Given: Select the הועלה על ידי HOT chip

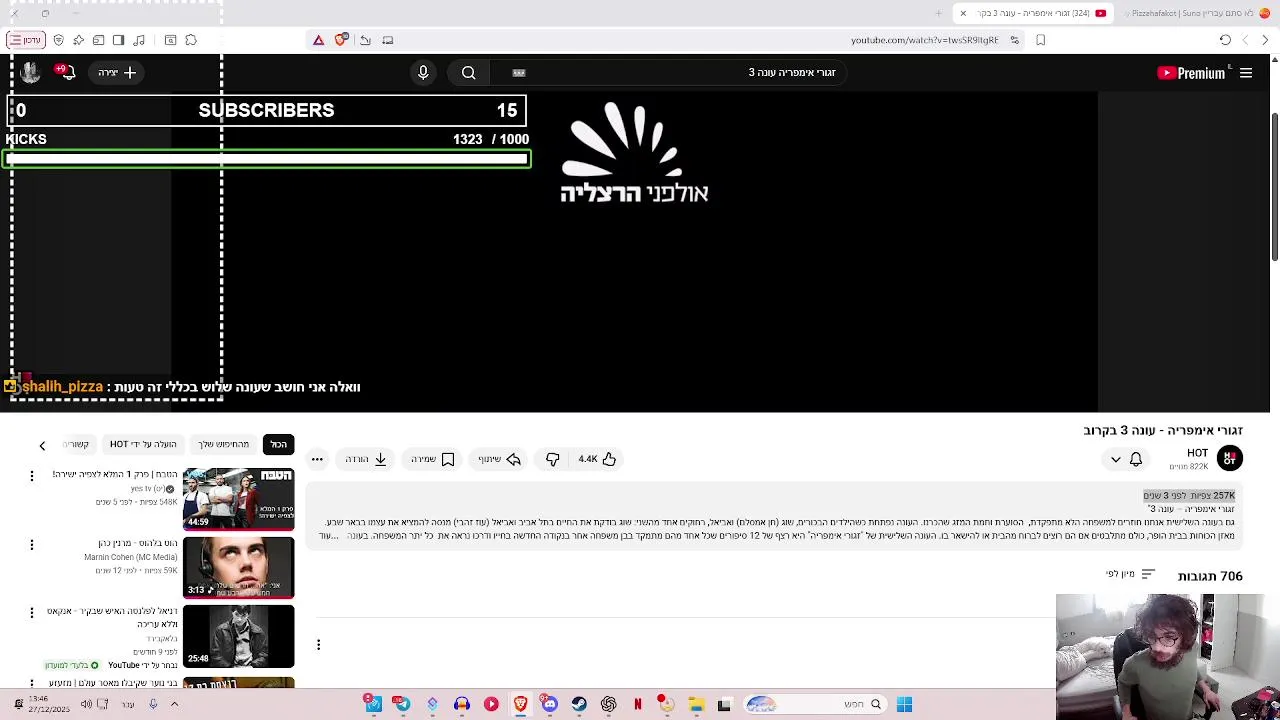Looking at the screenshot, I should (143, 444).
